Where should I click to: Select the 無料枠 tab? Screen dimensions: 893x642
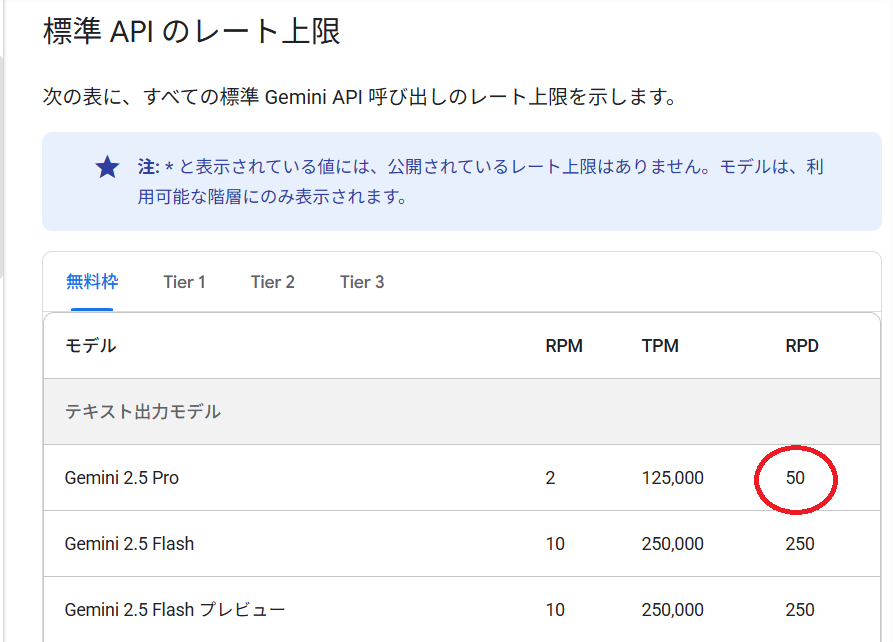click(92, 282)
